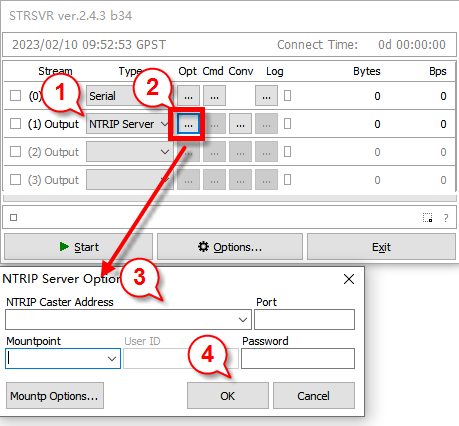Open Log settings for the input stream

pos(266,96)
